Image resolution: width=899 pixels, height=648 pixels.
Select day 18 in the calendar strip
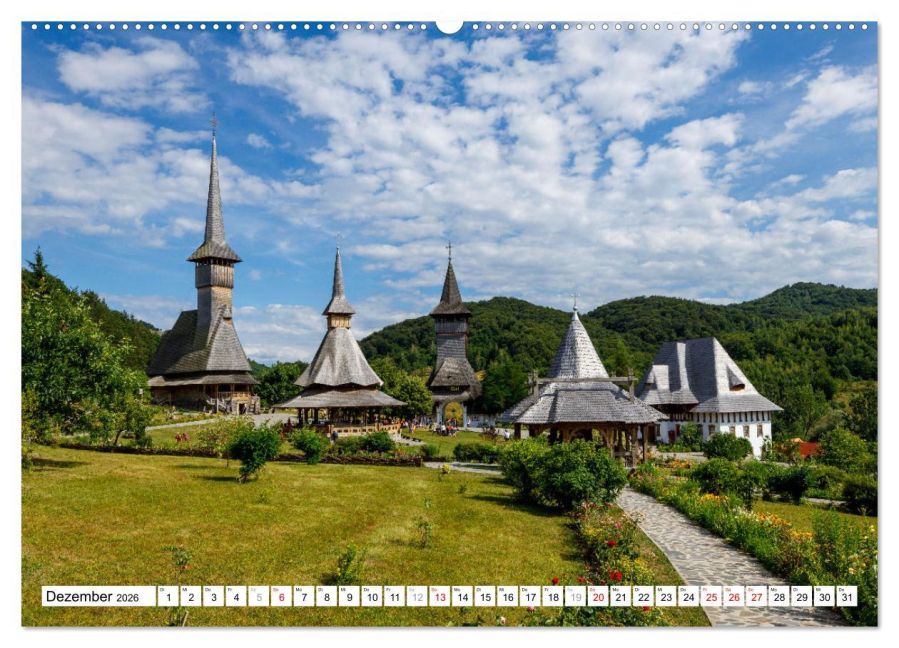click(553, 596)
